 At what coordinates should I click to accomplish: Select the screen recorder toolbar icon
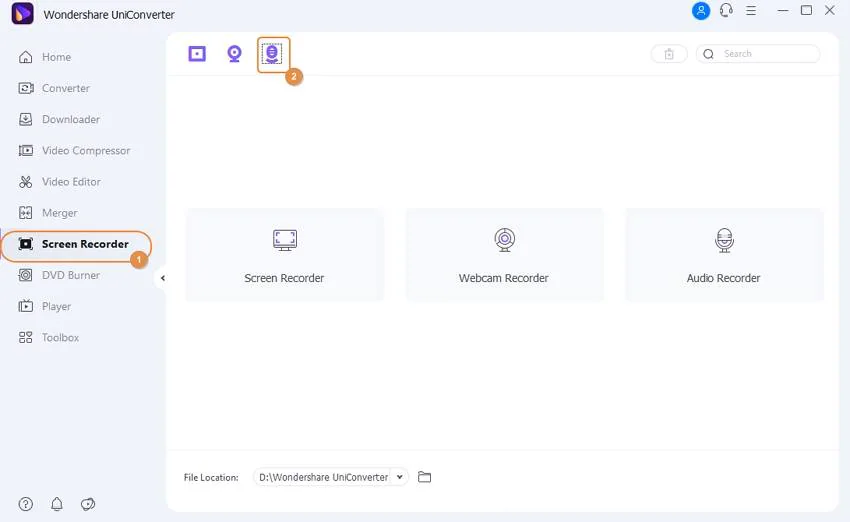(x=197, y=54)
